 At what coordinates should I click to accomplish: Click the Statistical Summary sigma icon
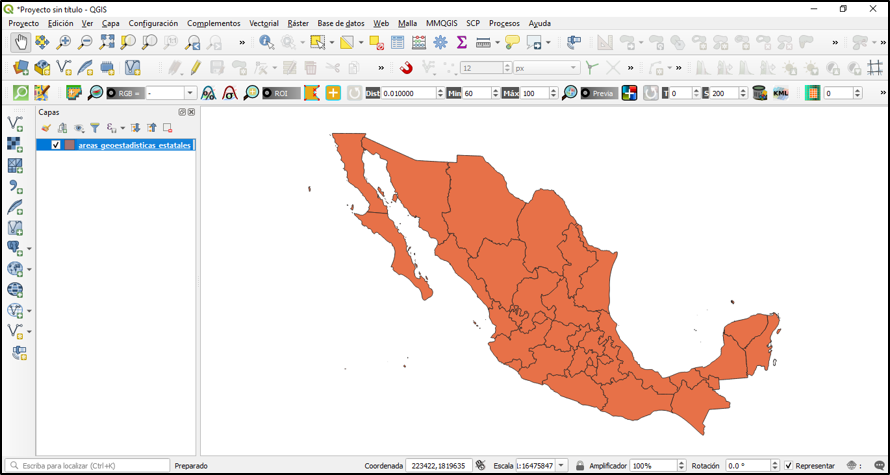[462, 42]
